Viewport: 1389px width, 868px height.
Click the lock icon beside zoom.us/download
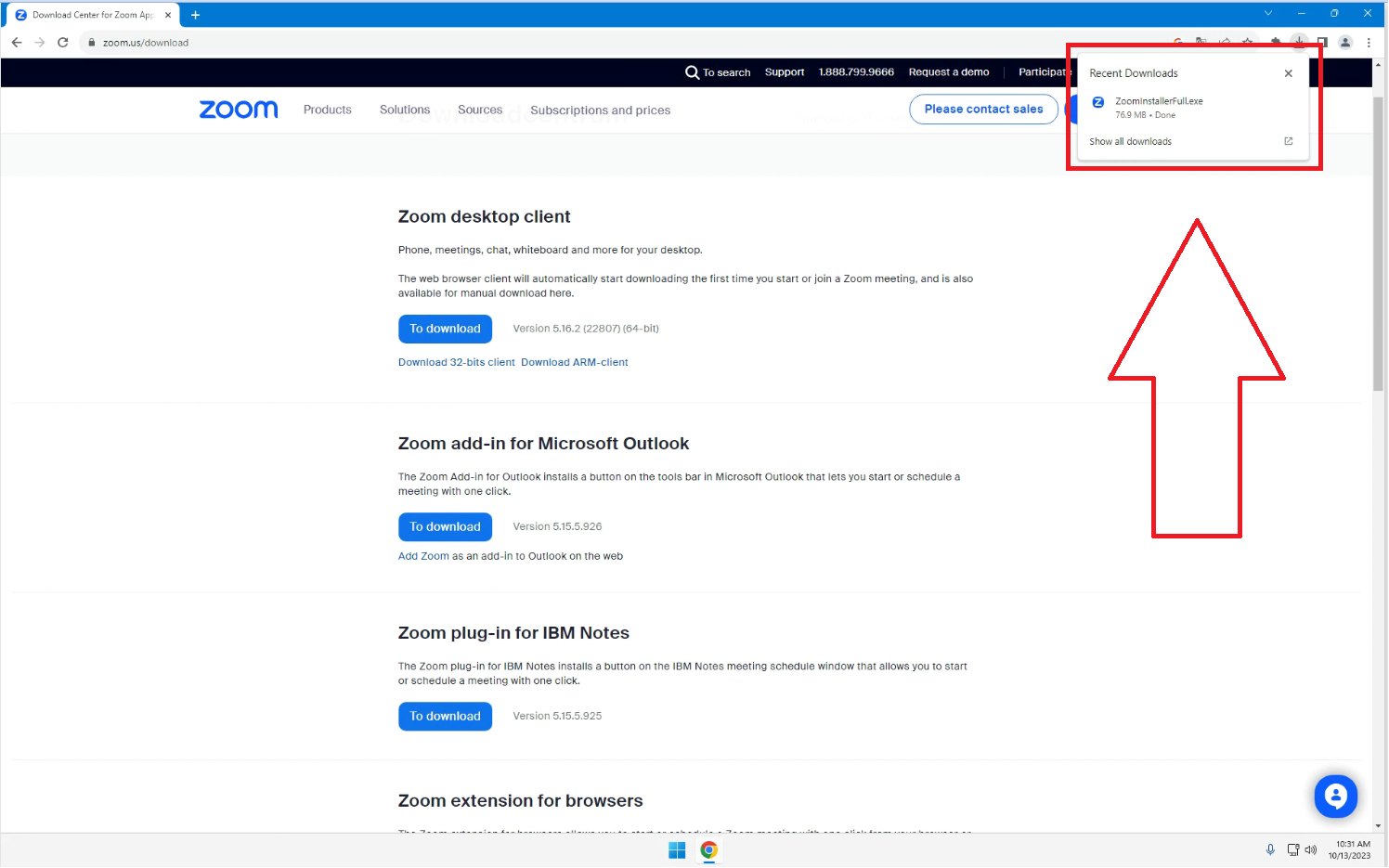tap(91, 43)
